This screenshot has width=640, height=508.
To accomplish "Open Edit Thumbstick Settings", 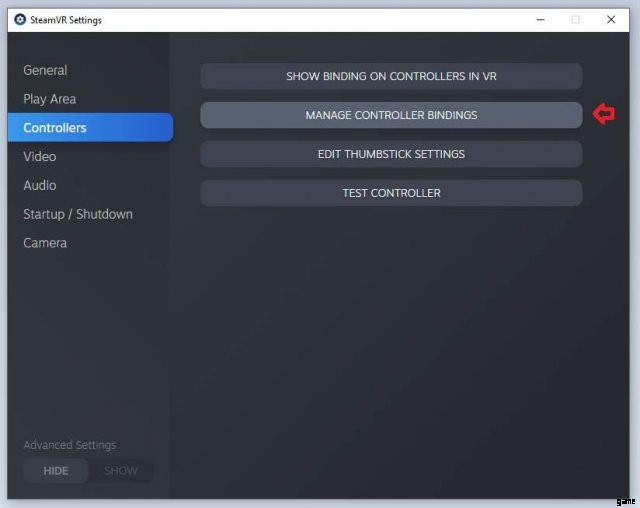I will pyautogui.click(x=391, y=154).
